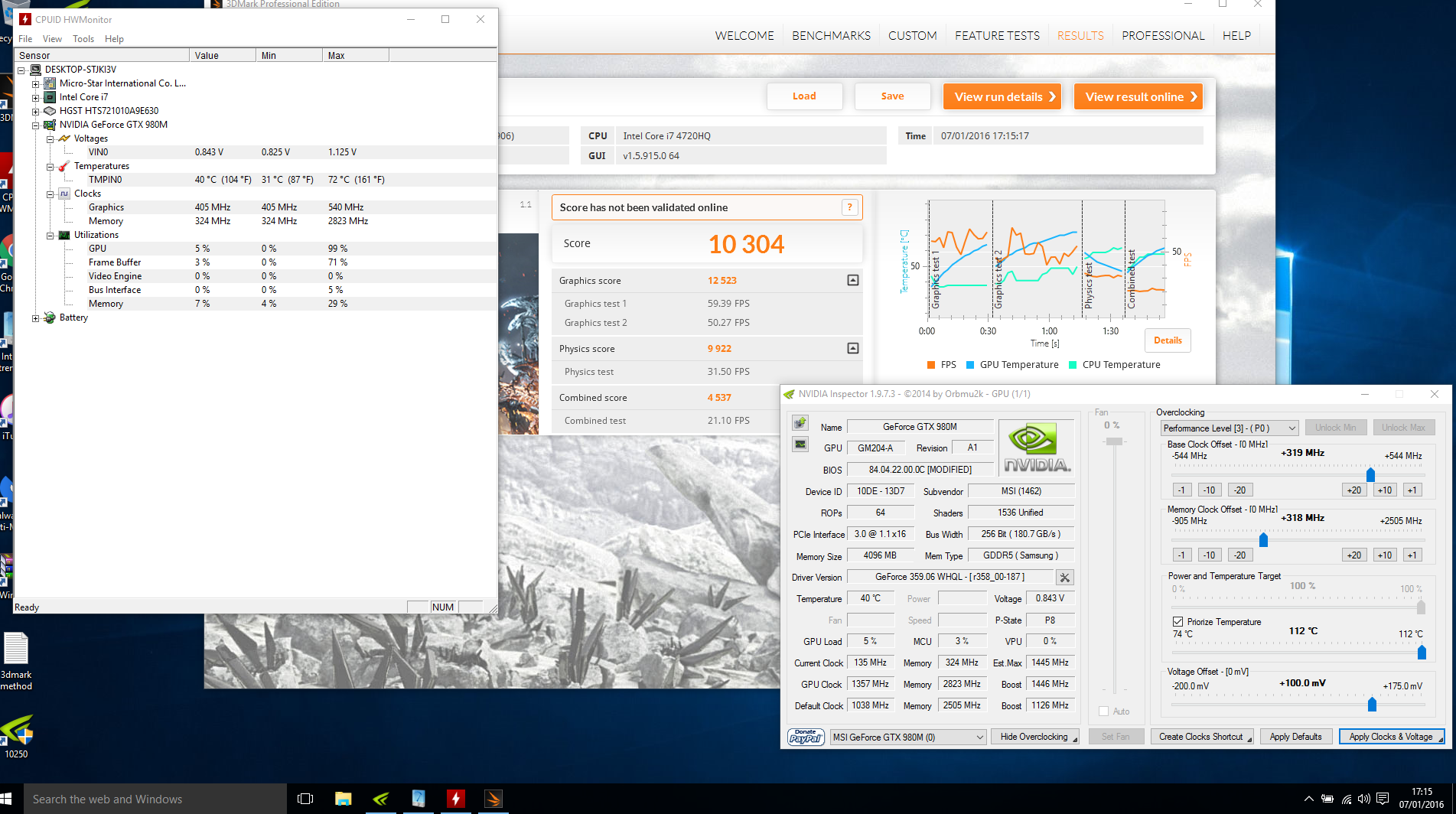
Task: Expand the Micro-Star International node
Action: coord(36,83)
